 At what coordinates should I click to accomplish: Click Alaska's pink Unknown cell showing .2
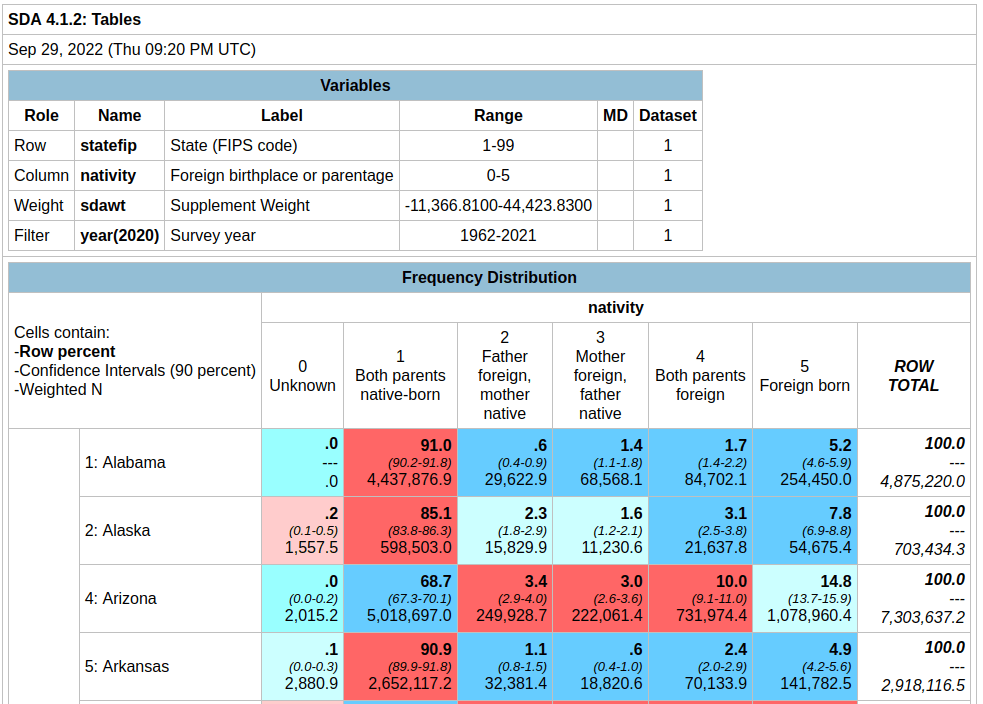coord(302,530)
